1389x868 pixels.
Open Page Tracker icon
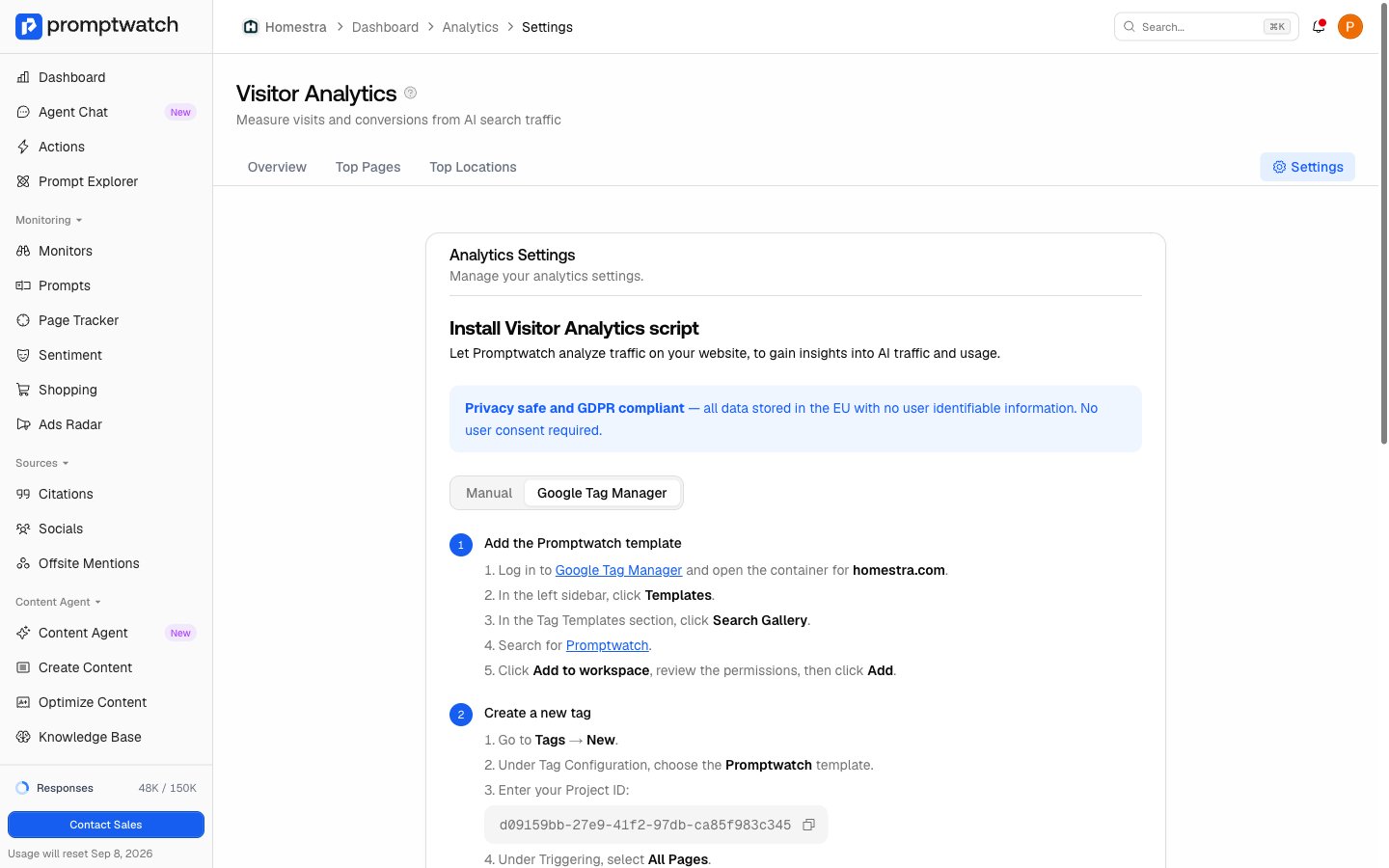coord(23,320)
